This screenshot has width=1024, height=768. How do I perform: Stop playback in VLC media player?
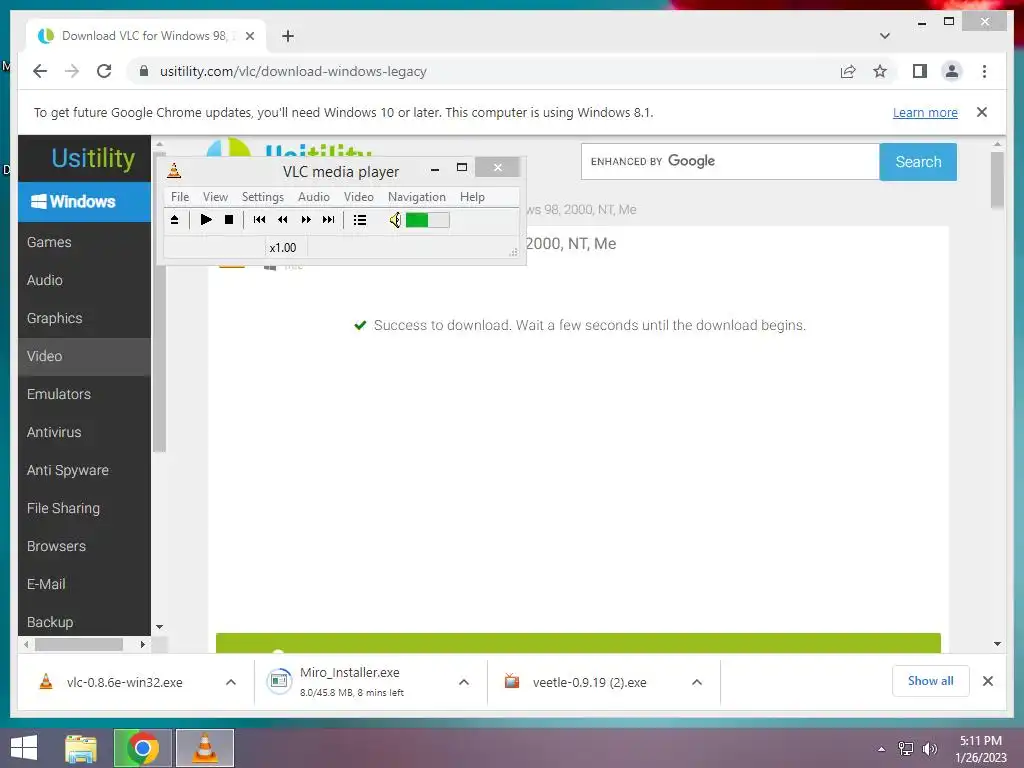pos(229,220)
